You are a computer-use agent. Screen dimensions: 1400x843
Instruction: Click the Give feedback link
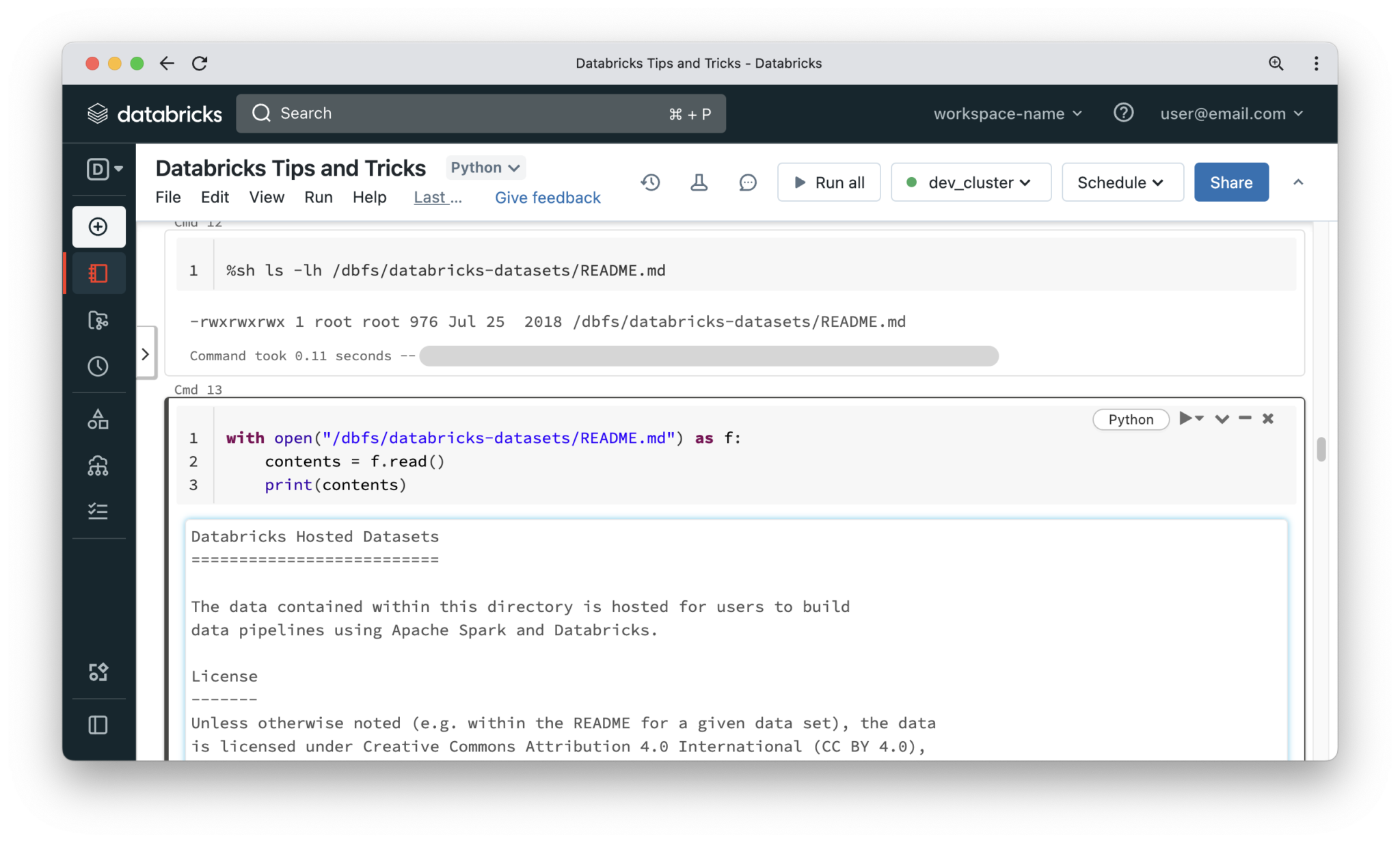tap(548, 197)
